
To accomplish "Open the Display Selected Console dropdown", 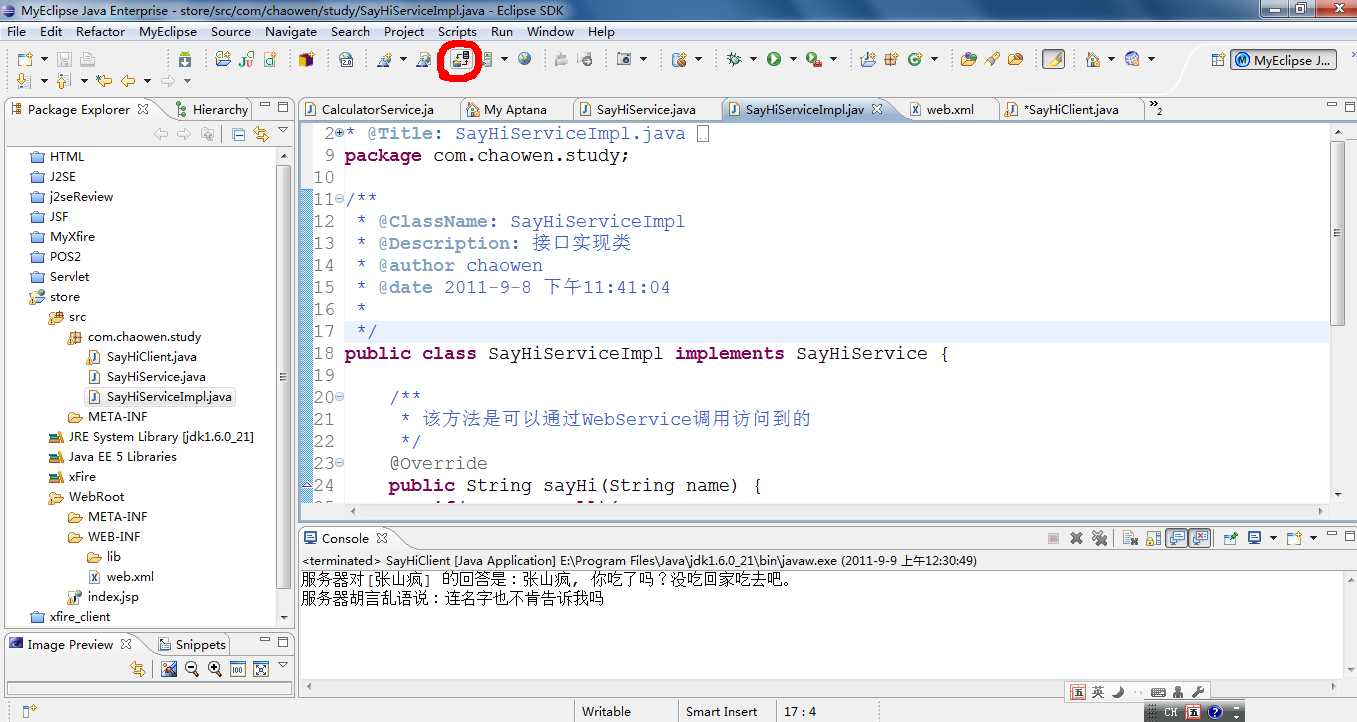I will click(x=1273, y=538).
